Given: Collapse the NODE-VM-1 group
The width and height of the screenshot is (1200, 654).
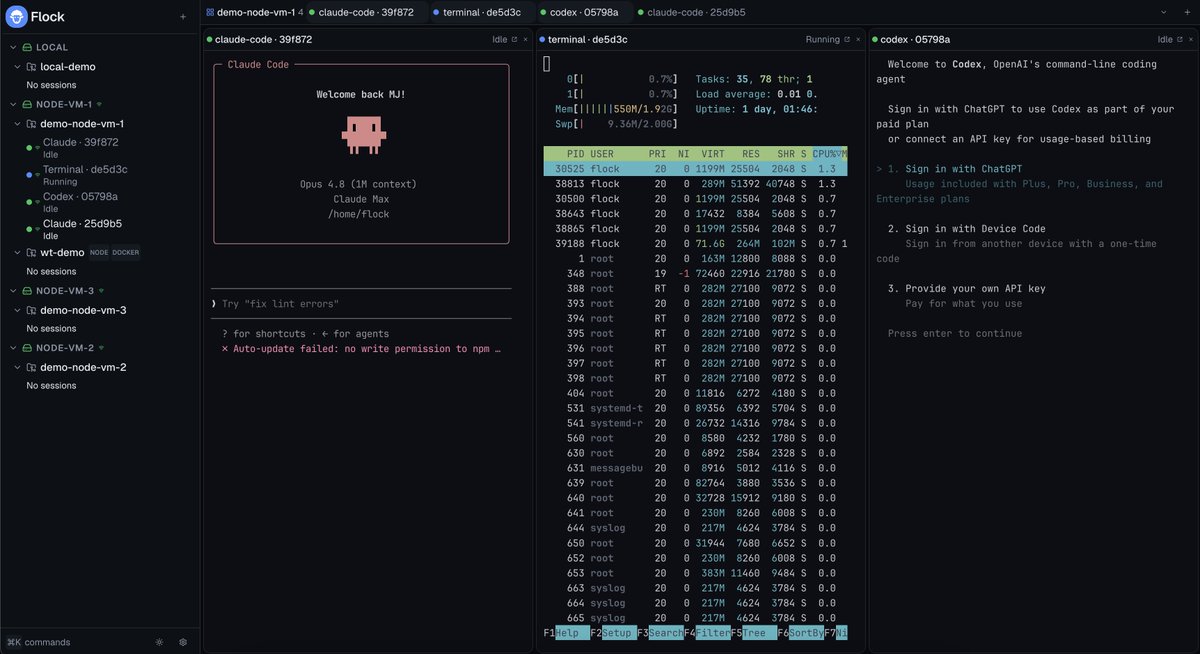Looking at the screenshot, I should [x=13, y=104].
